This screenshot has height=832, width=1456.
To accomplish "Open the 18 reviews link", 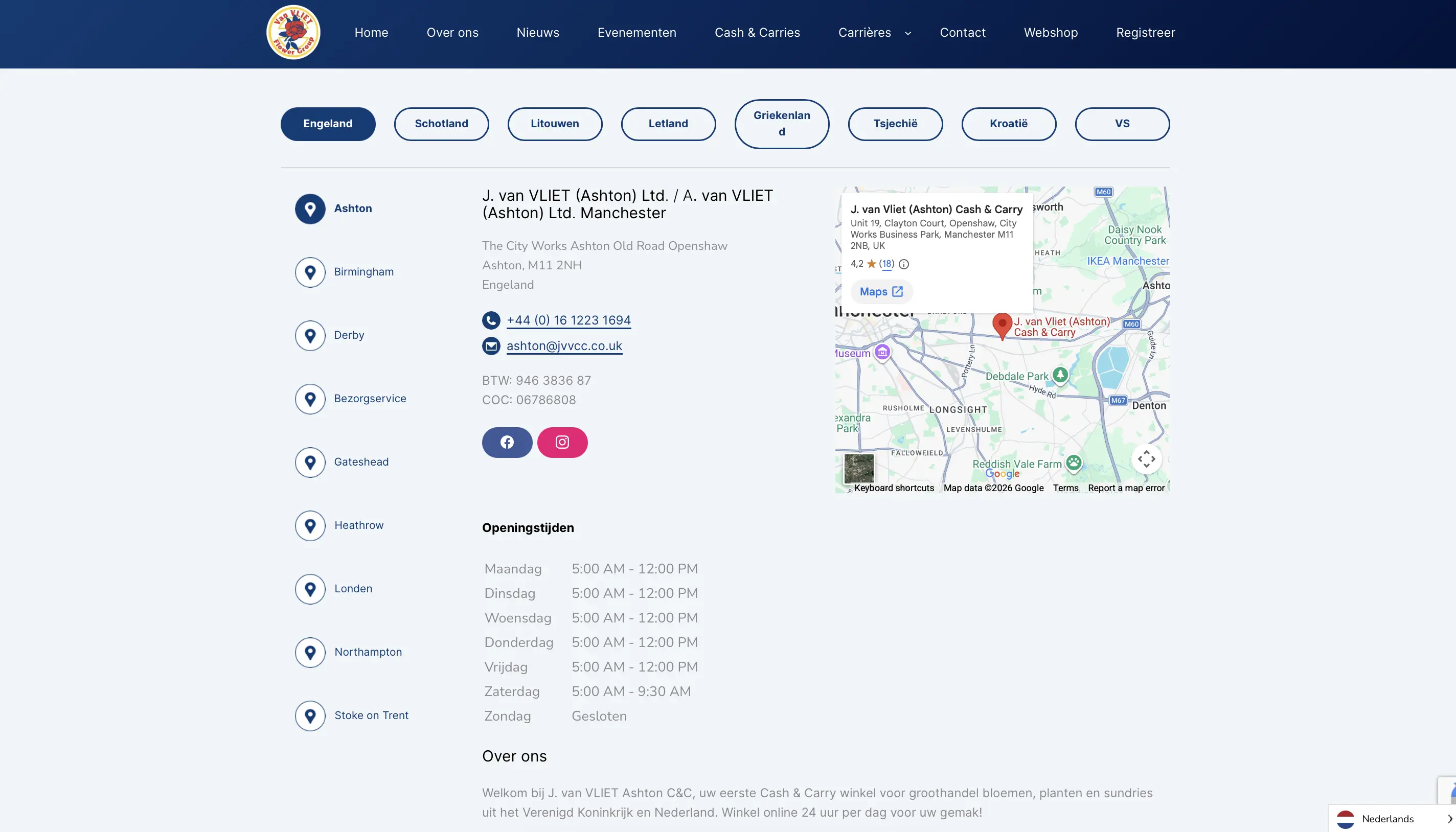I will 886,263.
